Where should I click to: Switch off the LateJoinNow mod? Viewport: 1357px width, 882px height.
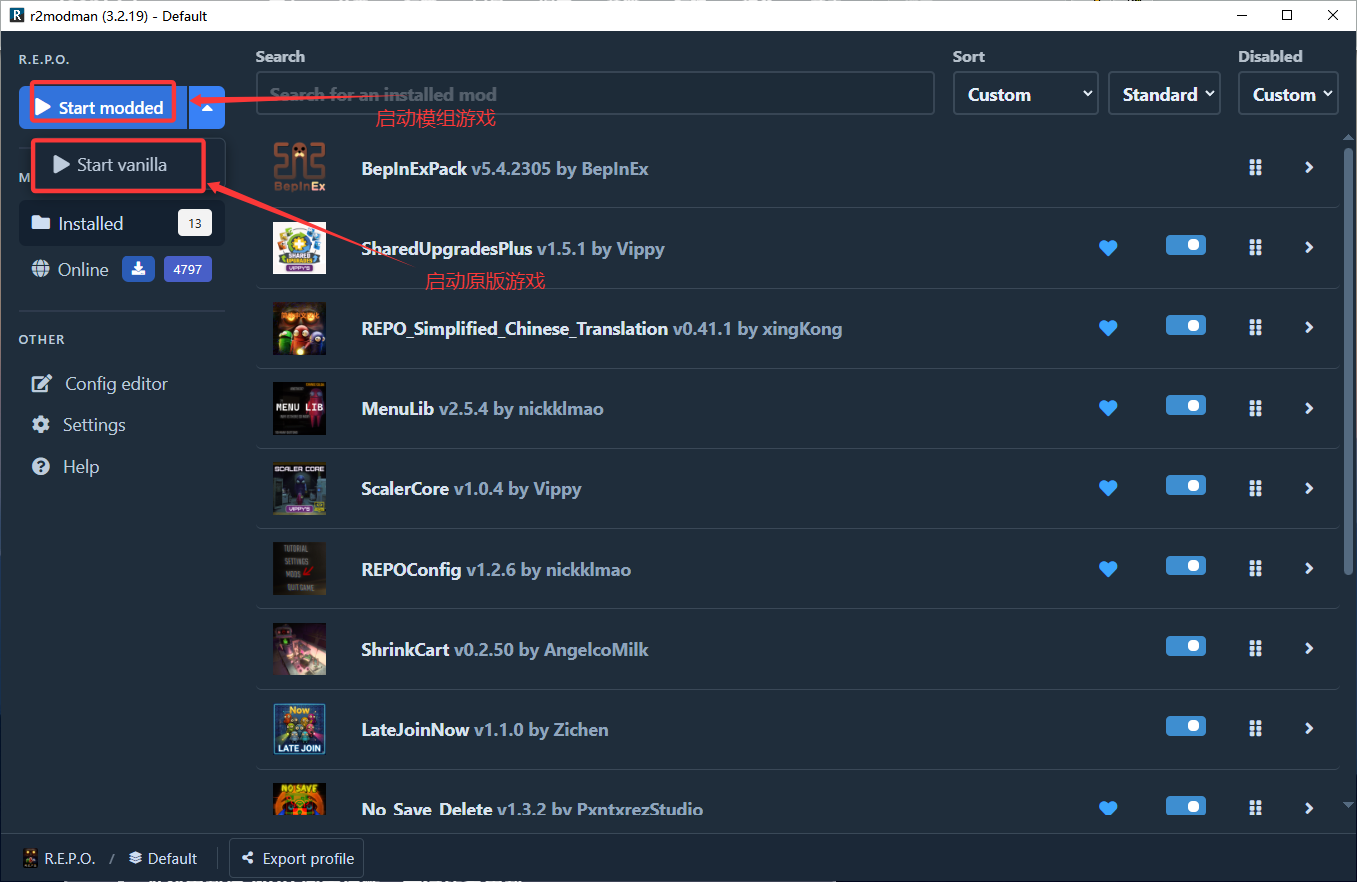coord(1185,727)
